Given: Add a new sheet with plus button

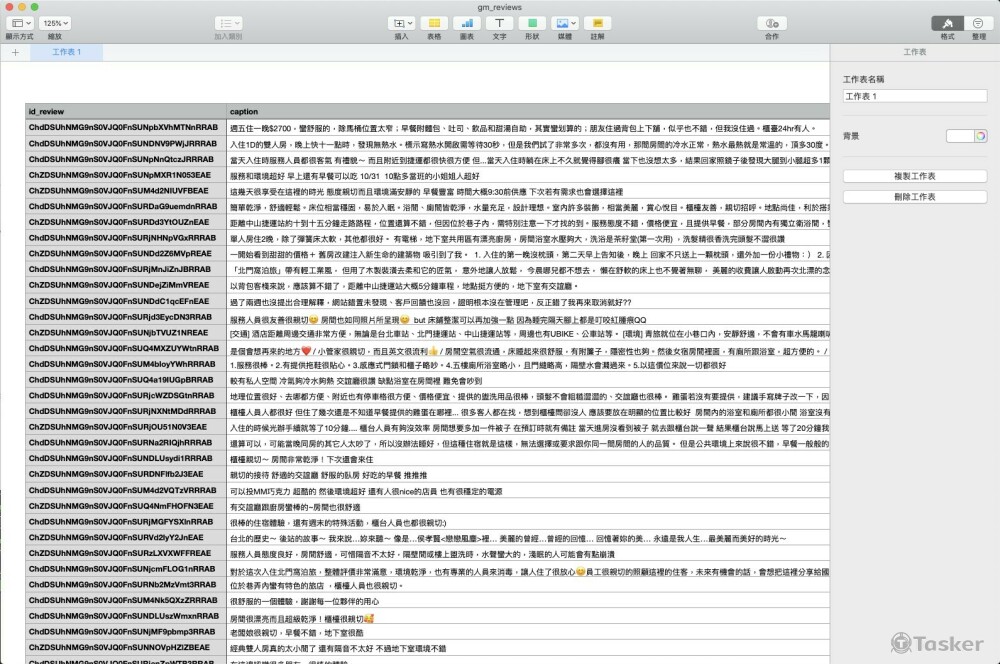Looking at the screenshot, I should pos(15,52).
